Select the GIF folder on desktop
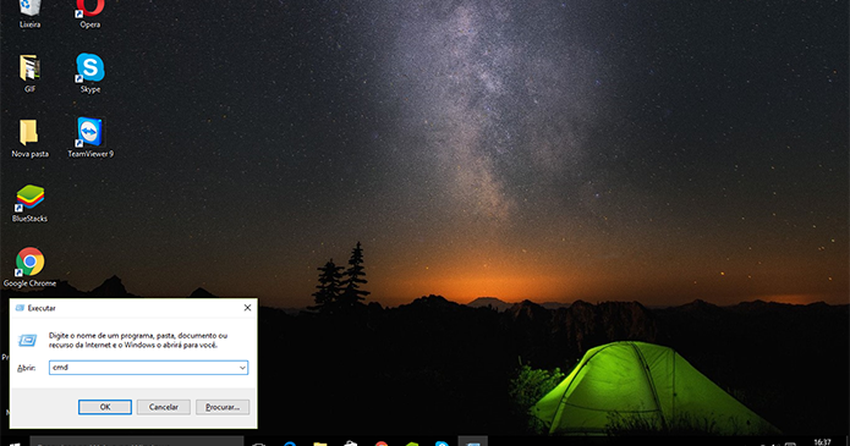This screenshot has height=446, width=850. (30, 73)
